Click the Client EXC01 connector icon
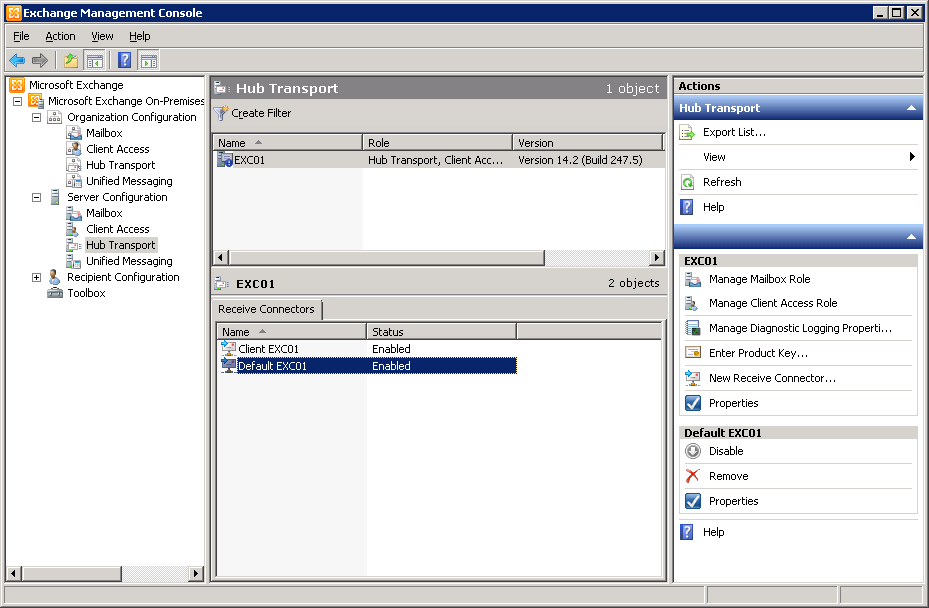 point(228,348)
